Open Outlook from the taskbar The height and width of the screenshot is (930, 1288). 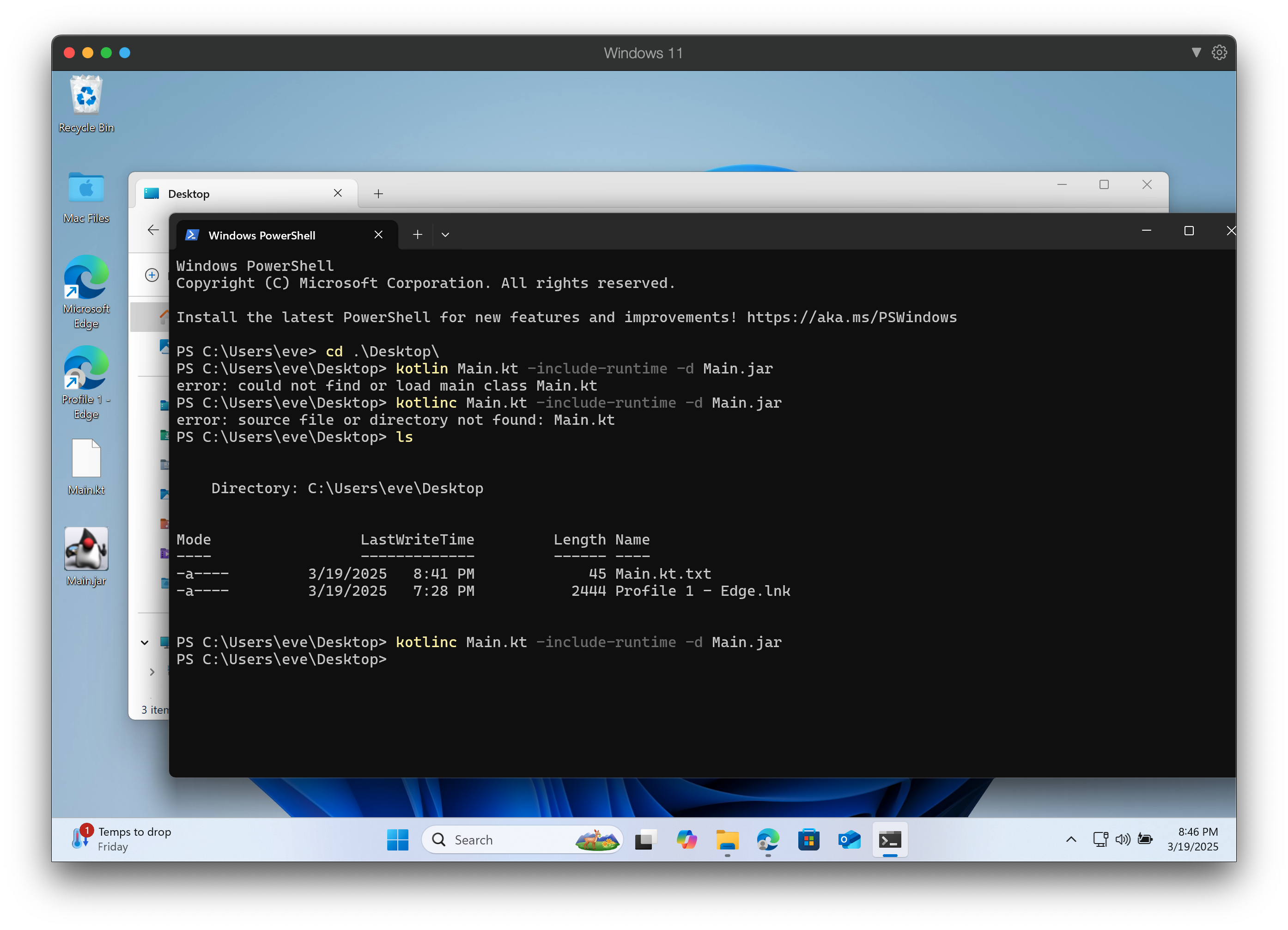(849, 840)
